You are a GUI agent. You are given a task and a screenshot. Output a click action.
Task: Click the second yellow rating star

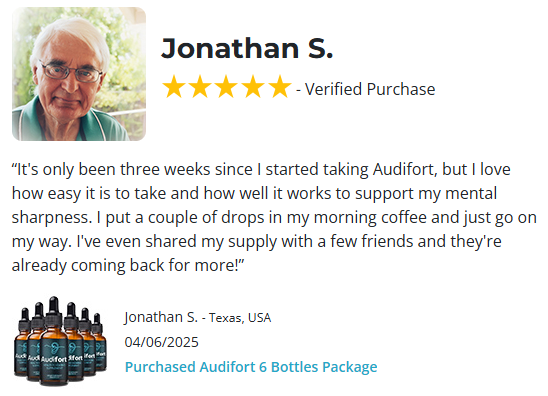tap(200, 86)
